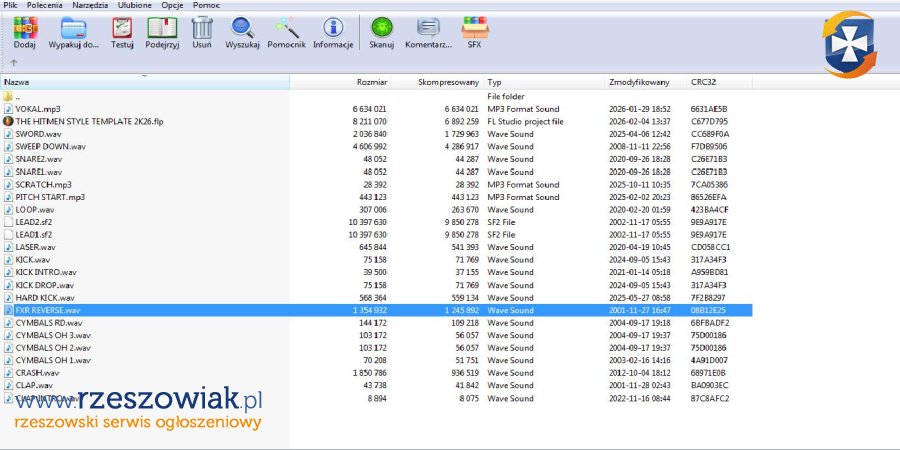
Task: Click the Dodaj (add to archive) icon
Action: pos(25,30)
